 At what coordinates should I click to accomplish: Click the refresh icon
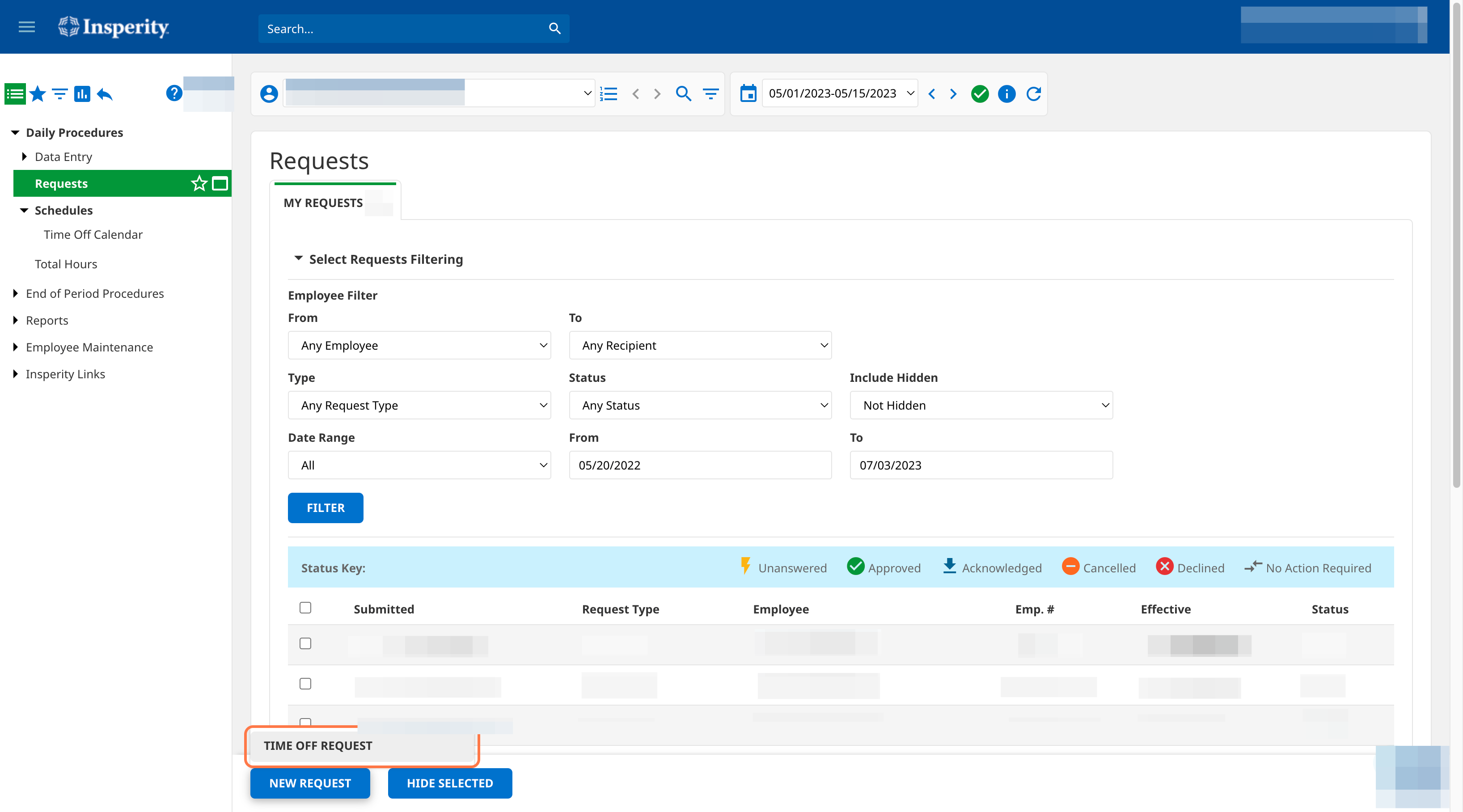tap(1034, 94)
